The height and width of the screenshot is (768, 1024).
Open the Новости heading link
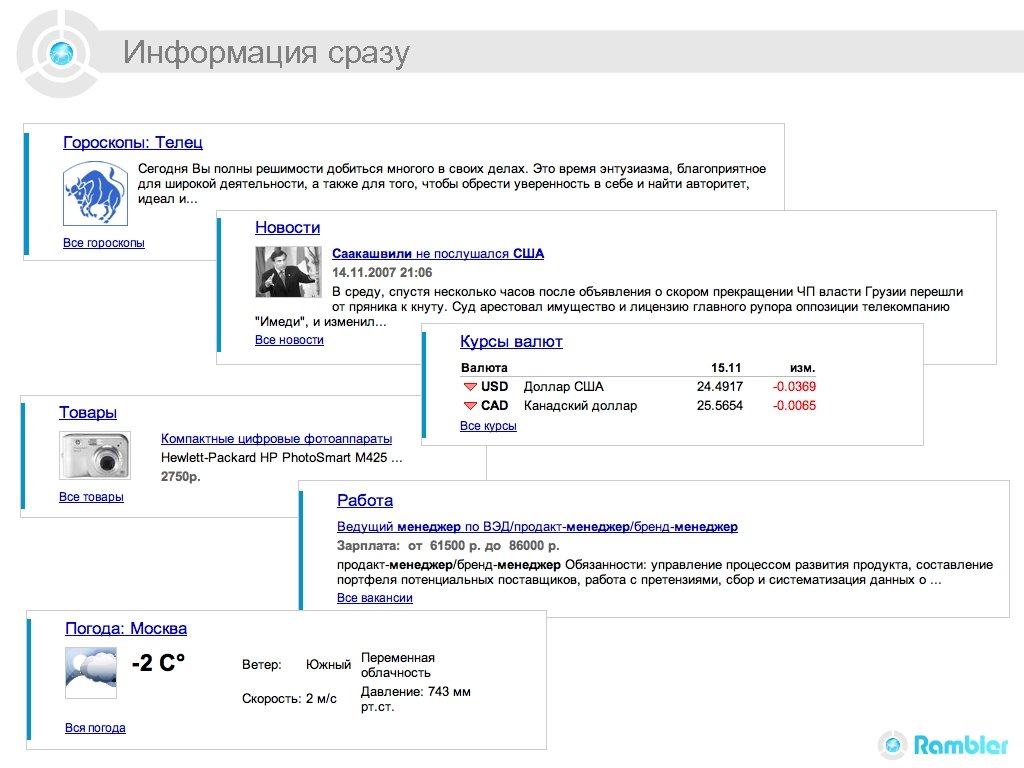(x=287, y=227)
